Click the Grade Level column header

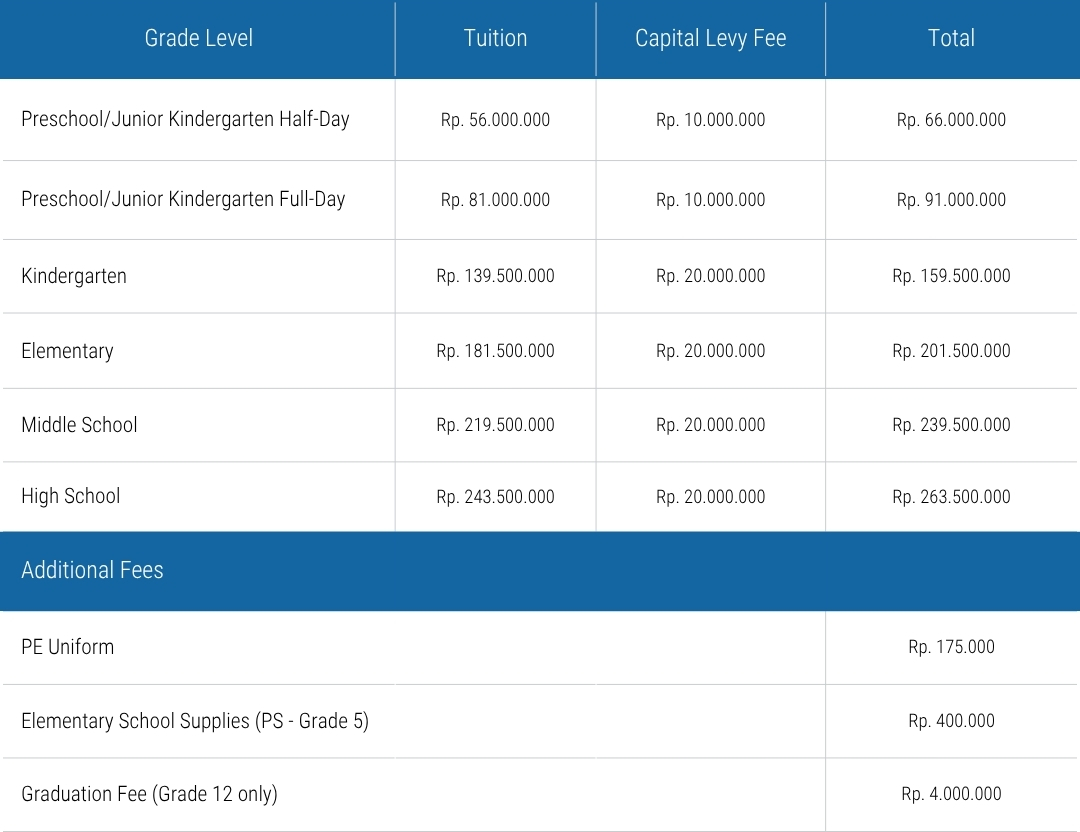(x=198, y=38)
